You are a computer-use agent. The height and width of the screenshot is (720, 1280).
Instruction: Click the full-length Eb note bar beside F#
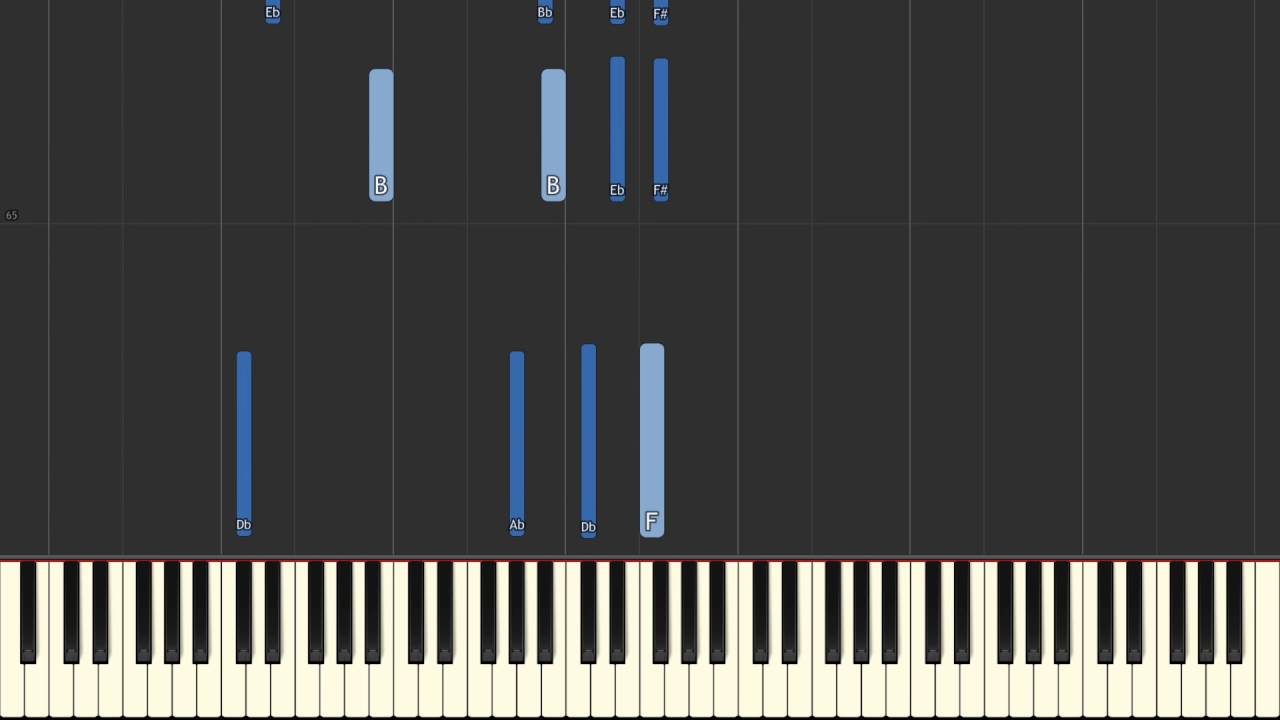pos(617,129)
